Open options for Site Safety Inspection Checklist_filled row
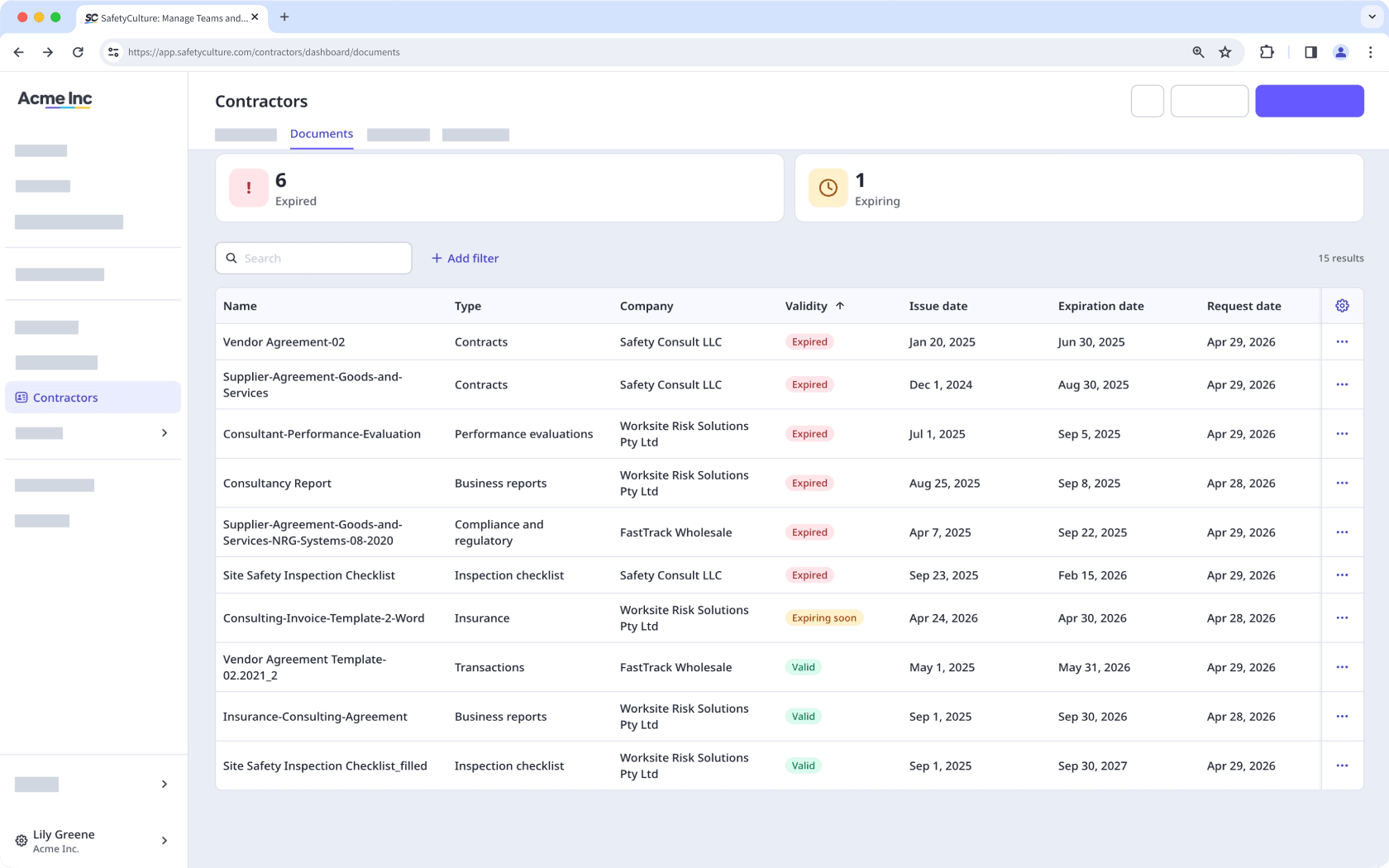The height and width of the screenshot is (868, 1389). [1342, 765]
